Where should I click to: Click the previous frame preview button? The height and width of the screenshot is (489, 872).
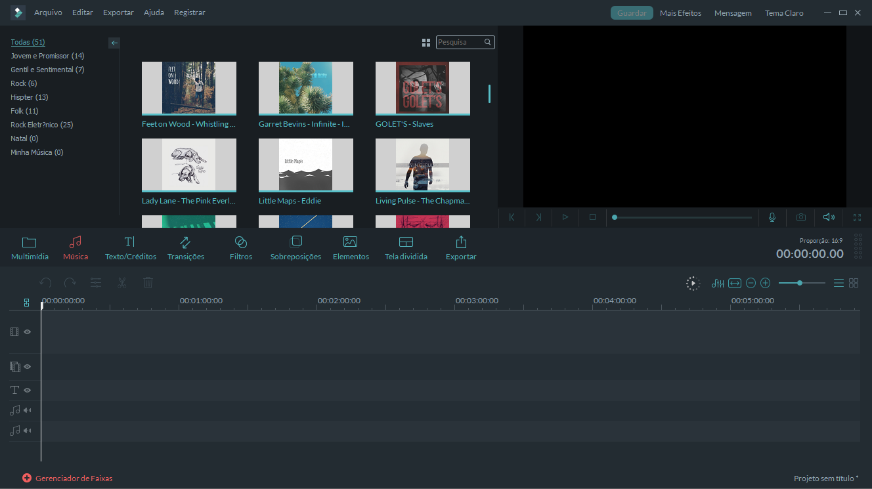pyautogui.click(x=512, y=218)
